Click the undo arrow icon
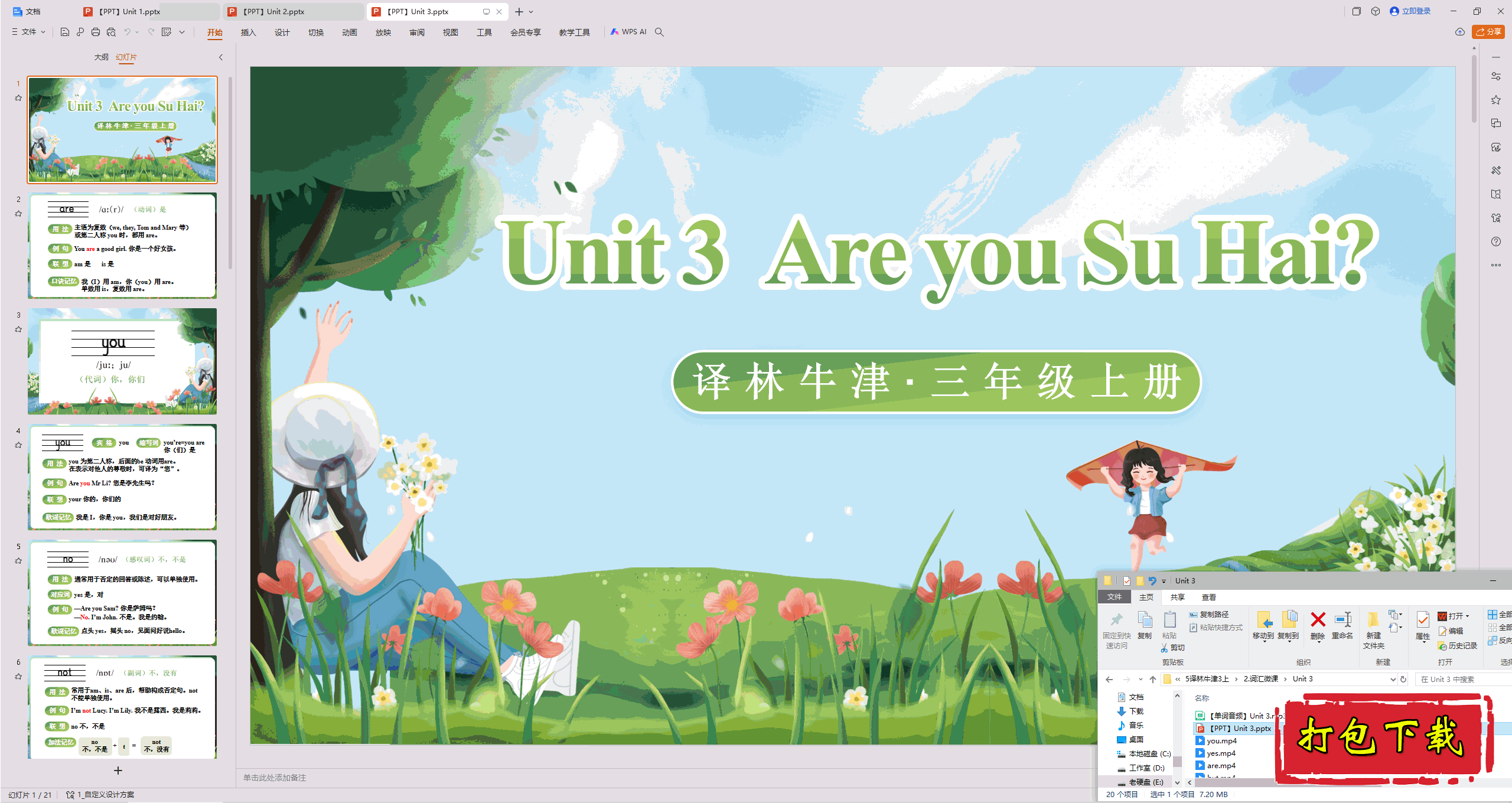This screenshot has height=803, width=1512. coord(127,32)
